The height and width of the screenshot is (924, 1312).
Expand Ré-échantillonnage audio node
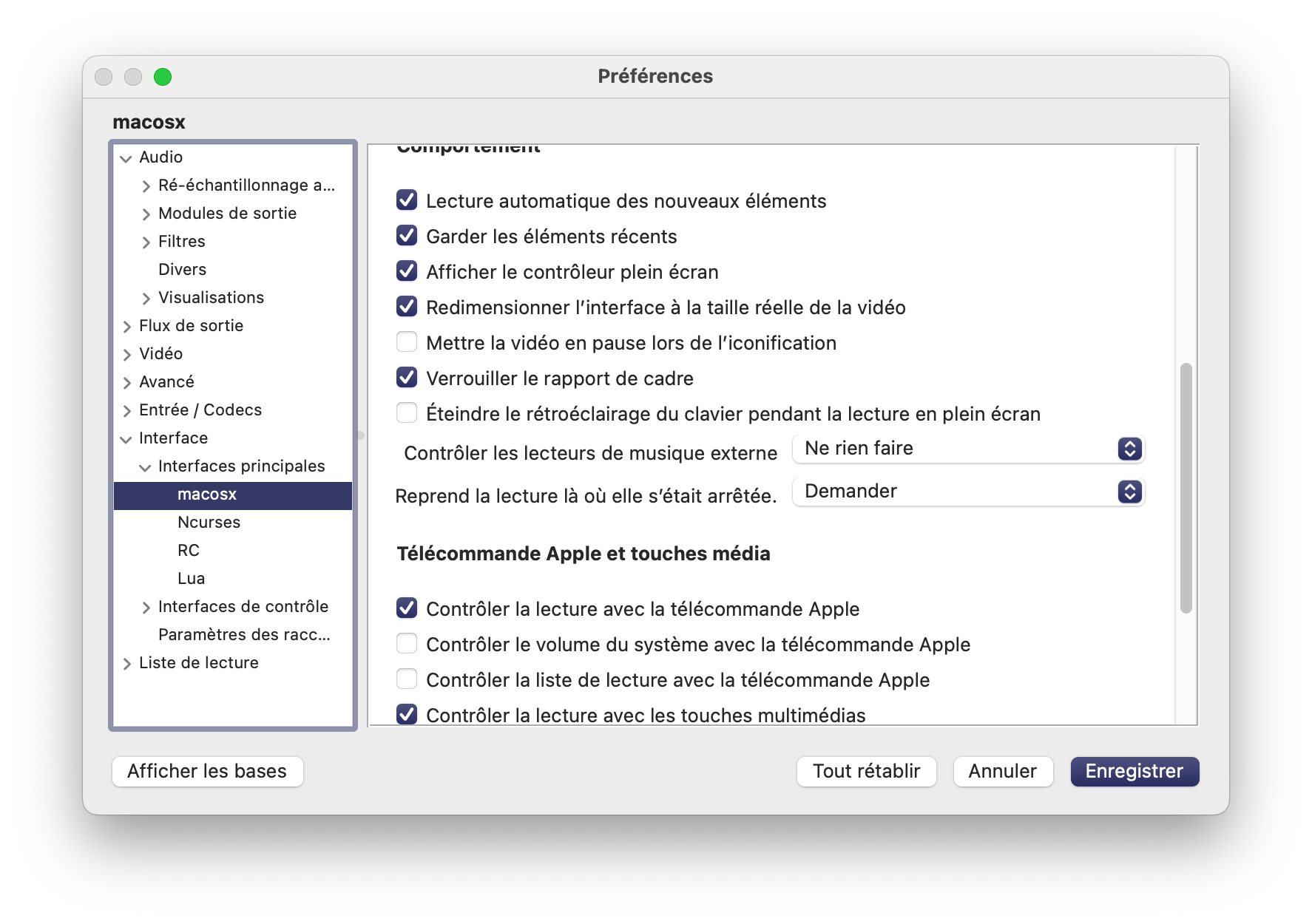point(146,186)
